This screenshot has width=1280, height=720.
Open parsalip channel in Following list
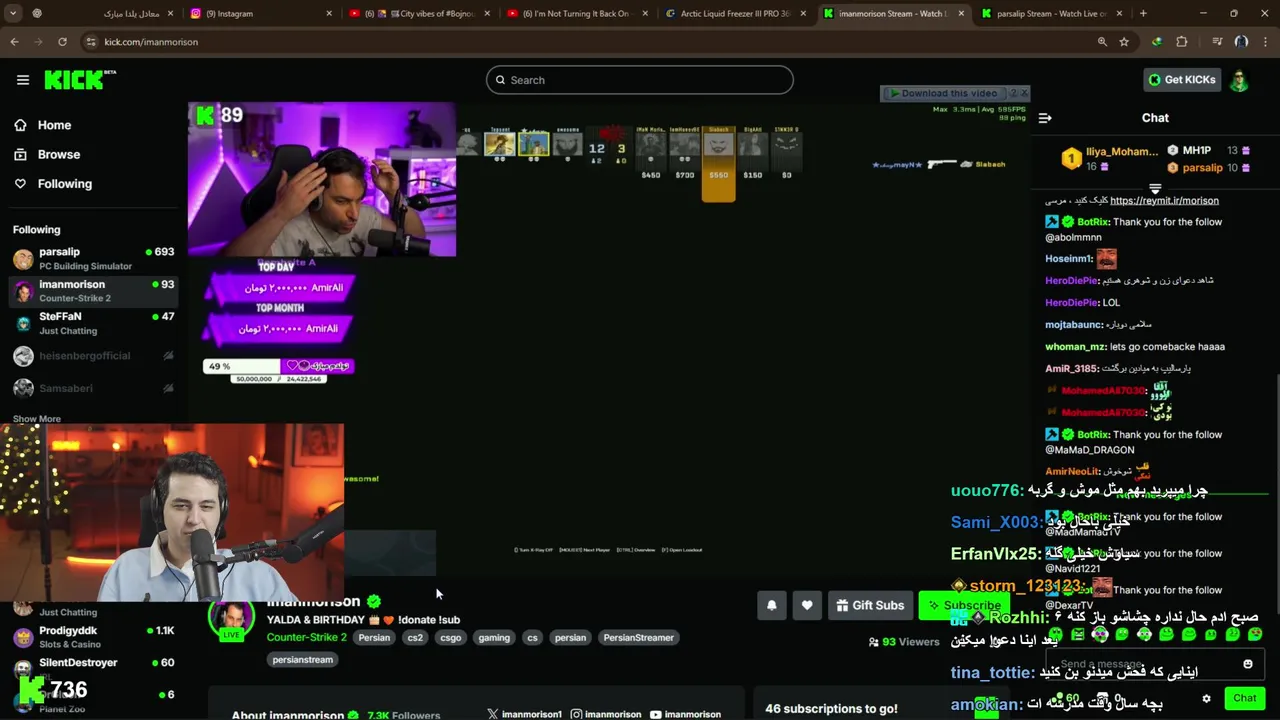(92, 258)
